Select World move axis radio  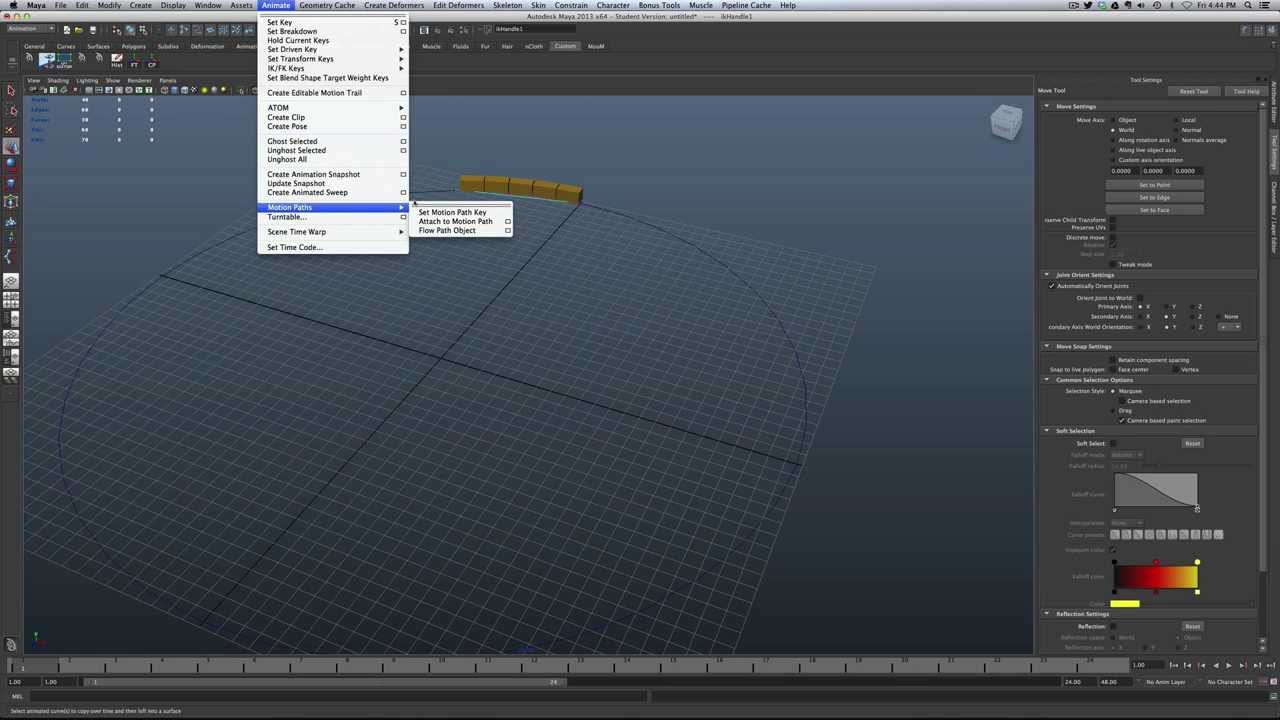(x=1112, y=130)
